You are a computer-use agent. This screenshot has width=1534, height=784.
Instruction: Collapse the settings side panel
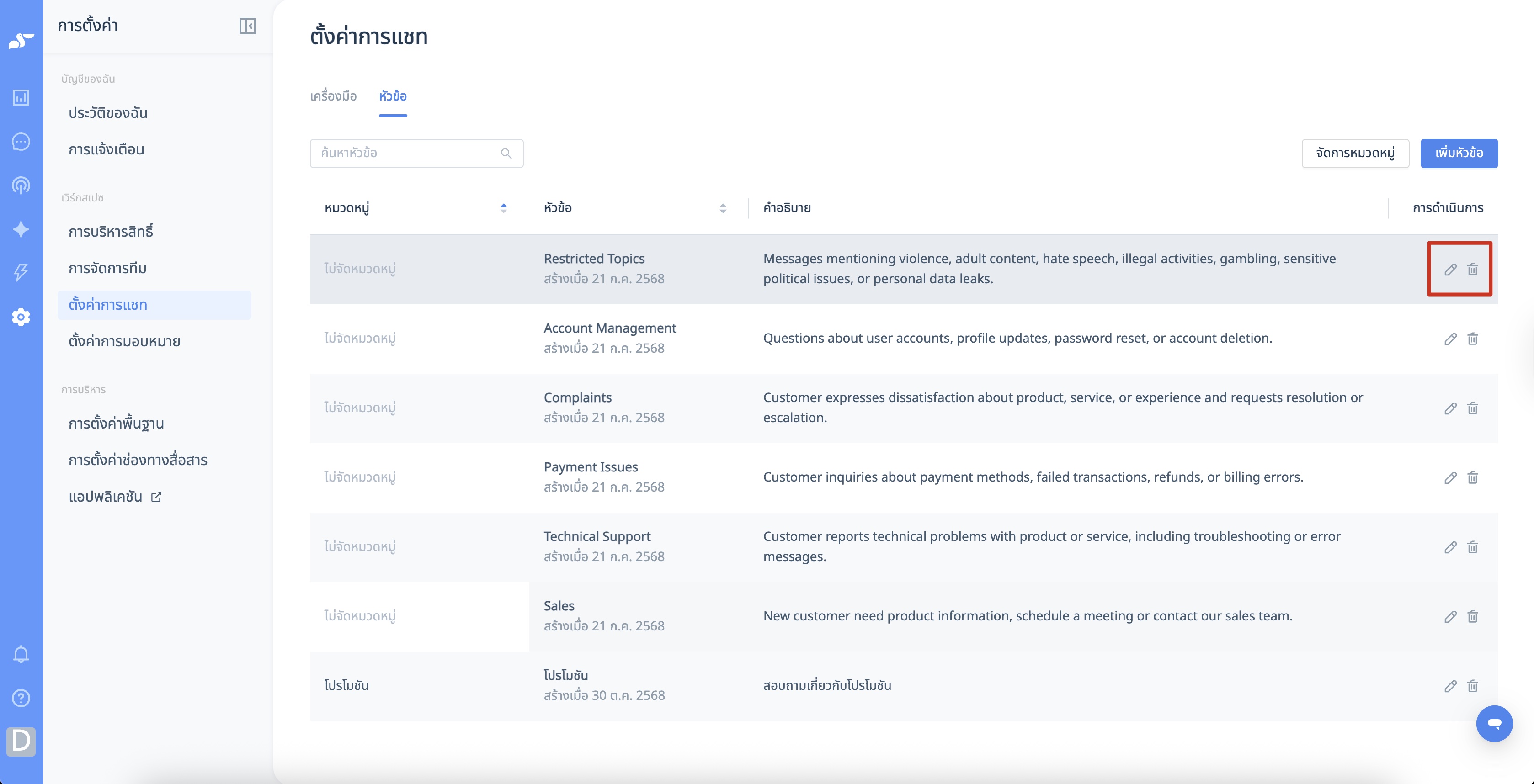click(x=248, y=26)
